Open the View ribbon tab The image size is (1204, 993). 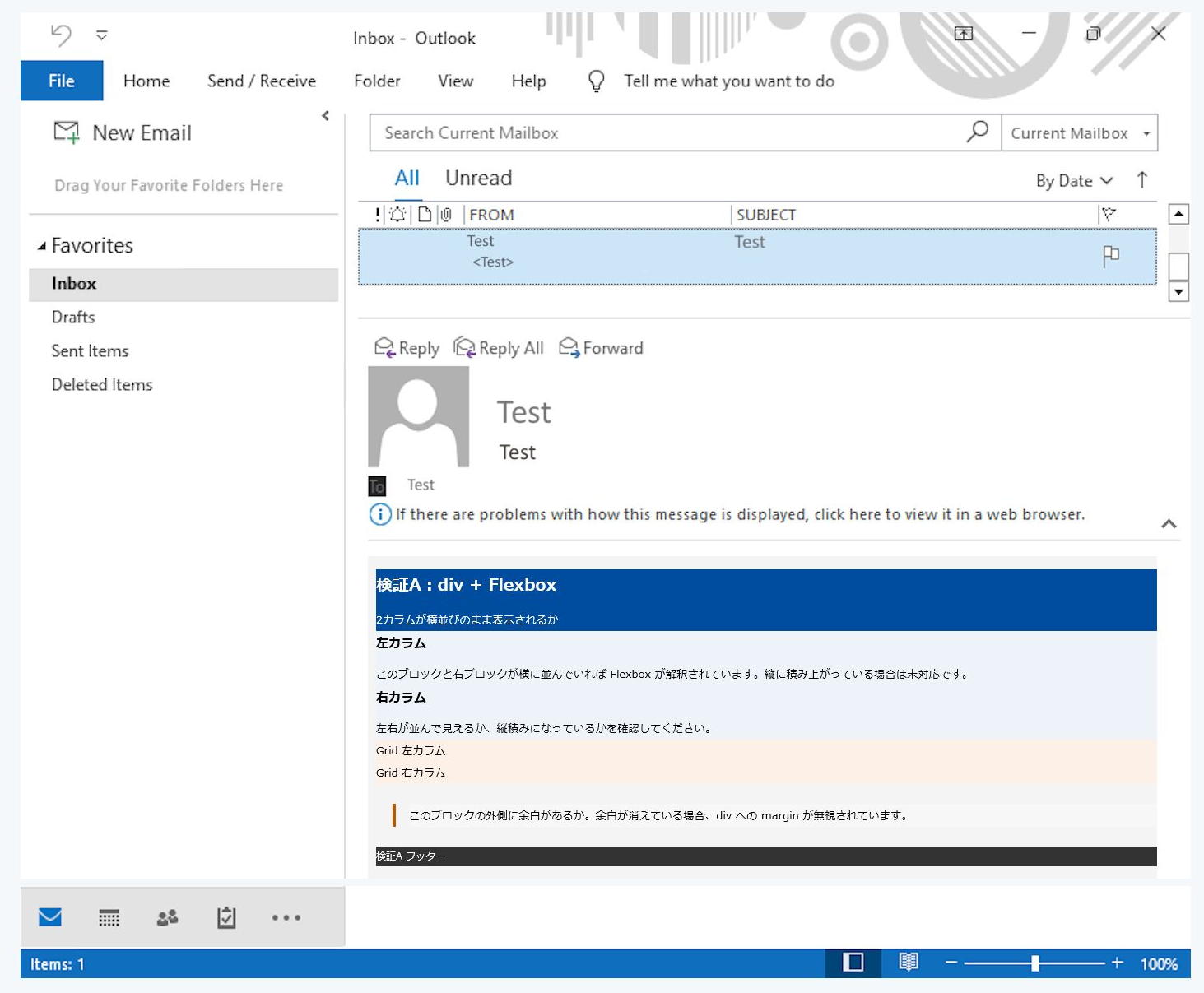point(455,81)
